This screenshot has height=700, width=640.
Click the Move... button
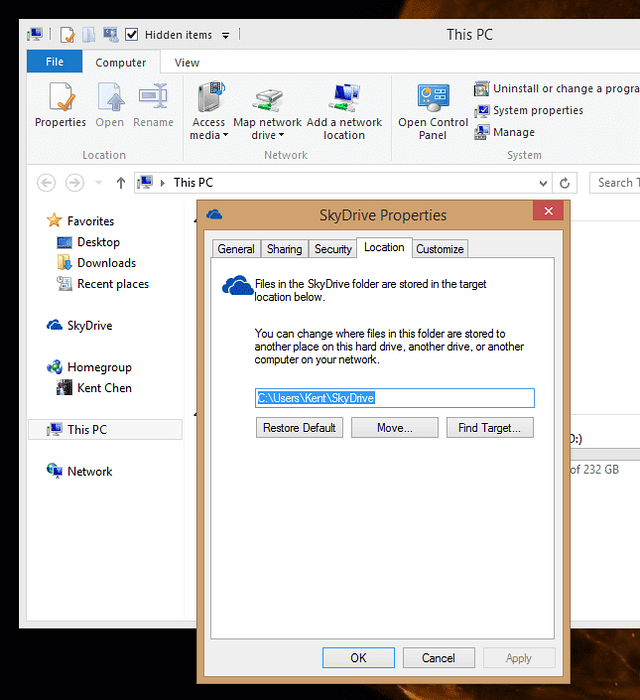pos(394,428)
